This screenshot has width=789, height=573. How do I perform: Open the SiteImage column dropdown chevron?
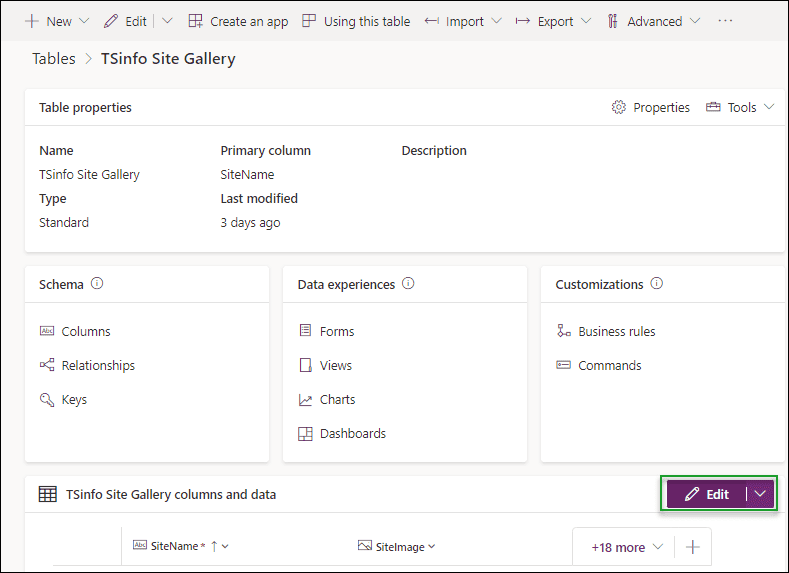pos(432,546)
